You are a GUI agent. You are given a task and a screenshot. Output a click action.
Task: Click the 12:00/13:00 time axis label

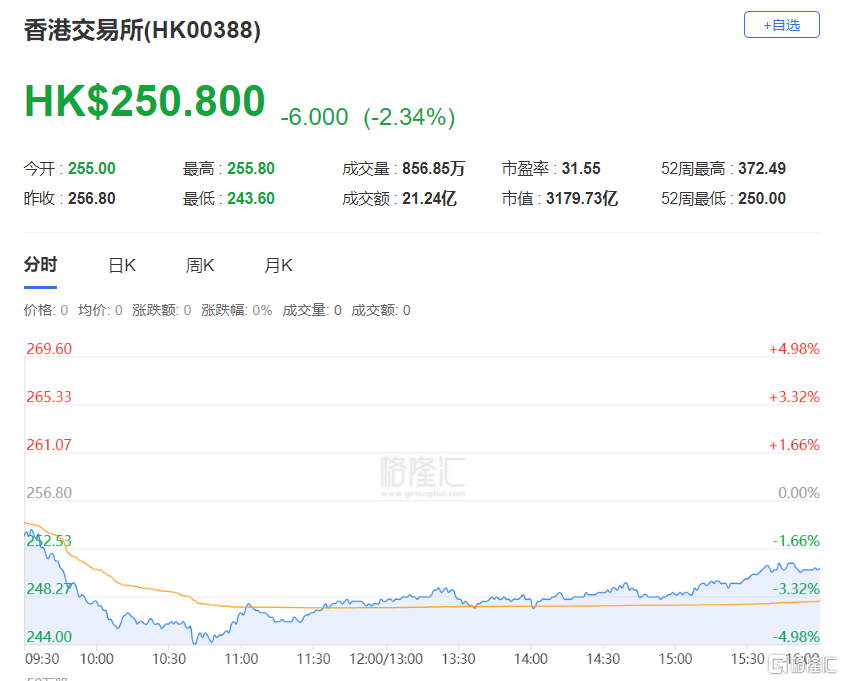386,658
